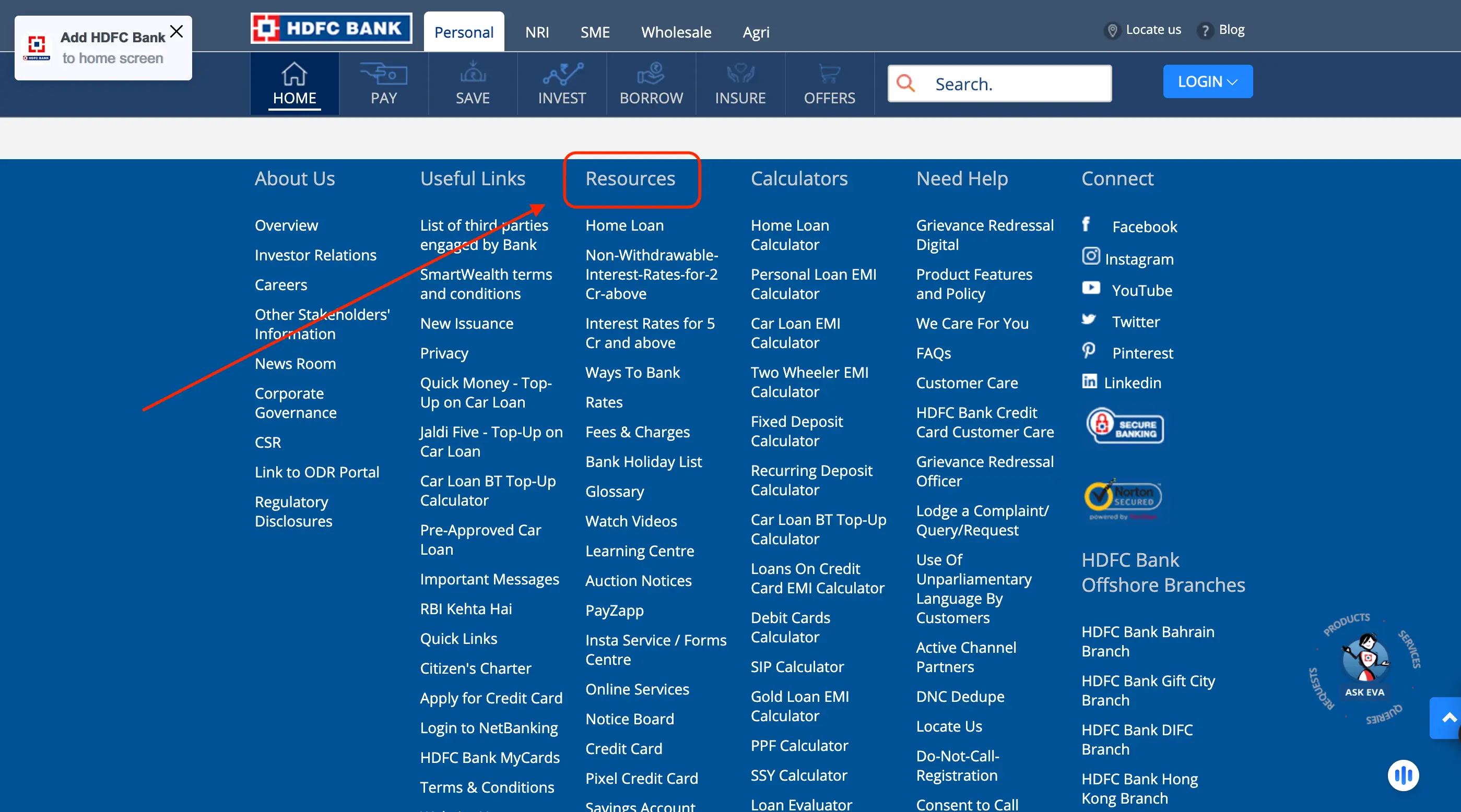Image resolution: width=1461 pixels, height=812 pixels.
Task: Open the Fees & Charges link
Action: click(x=638, y=432)
